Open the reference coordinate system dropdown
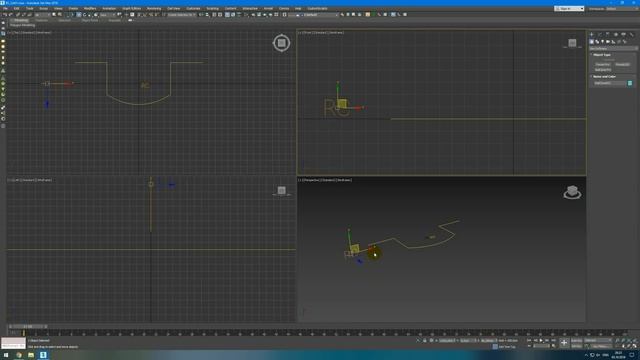This screenshot has width=640, height=360. [x=108, y=14]
